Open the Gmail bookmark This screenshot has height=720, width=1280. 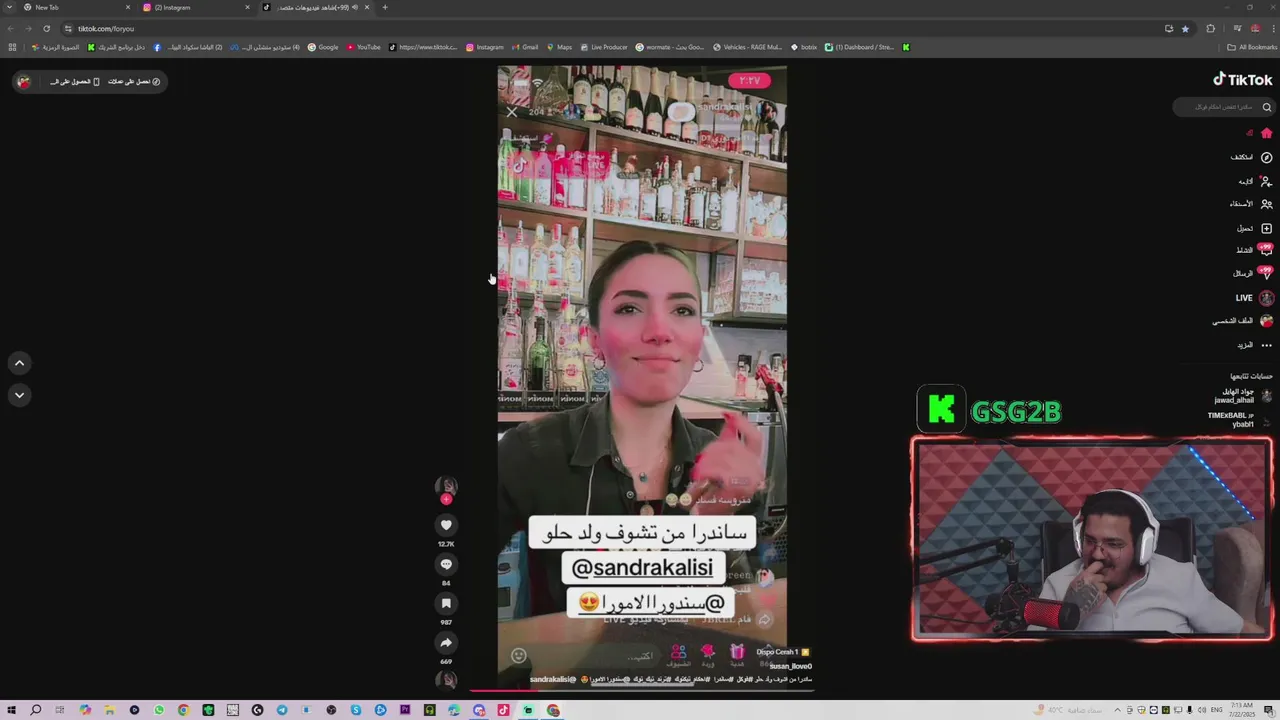point(525,47)
